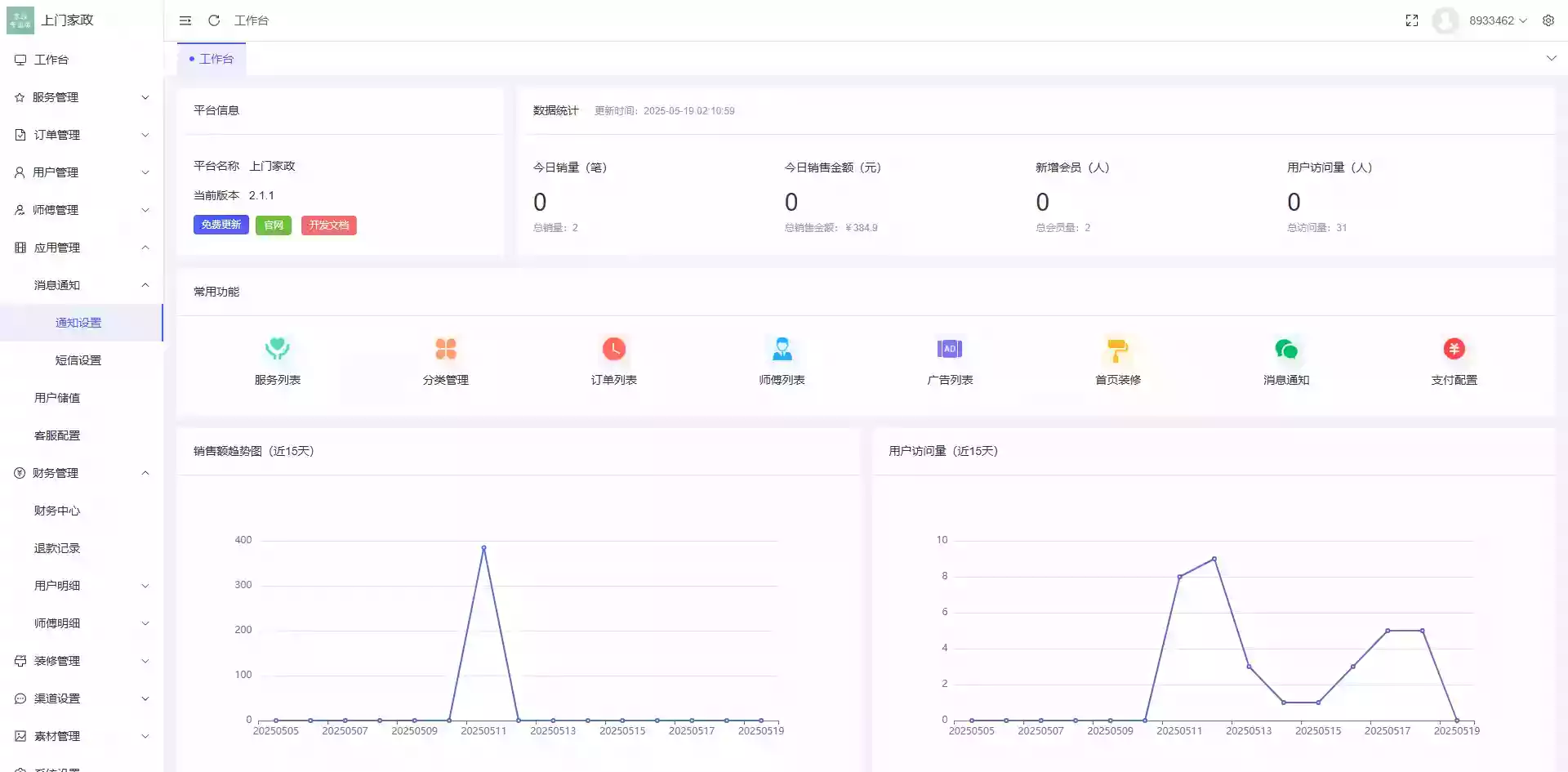Click the refresh icon in the top bar
Viewport: 1568px width, 772px height.
click(x=213, y=20)
